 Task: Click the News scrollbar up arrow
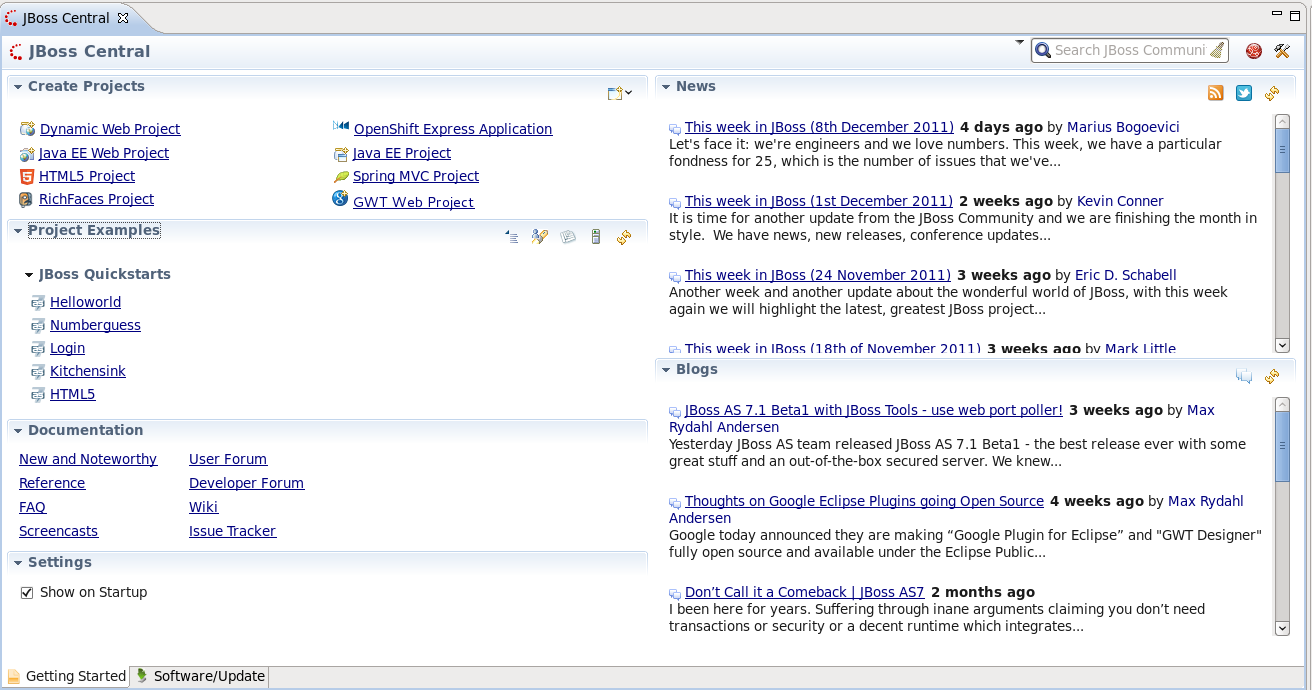pos(1282,121)
